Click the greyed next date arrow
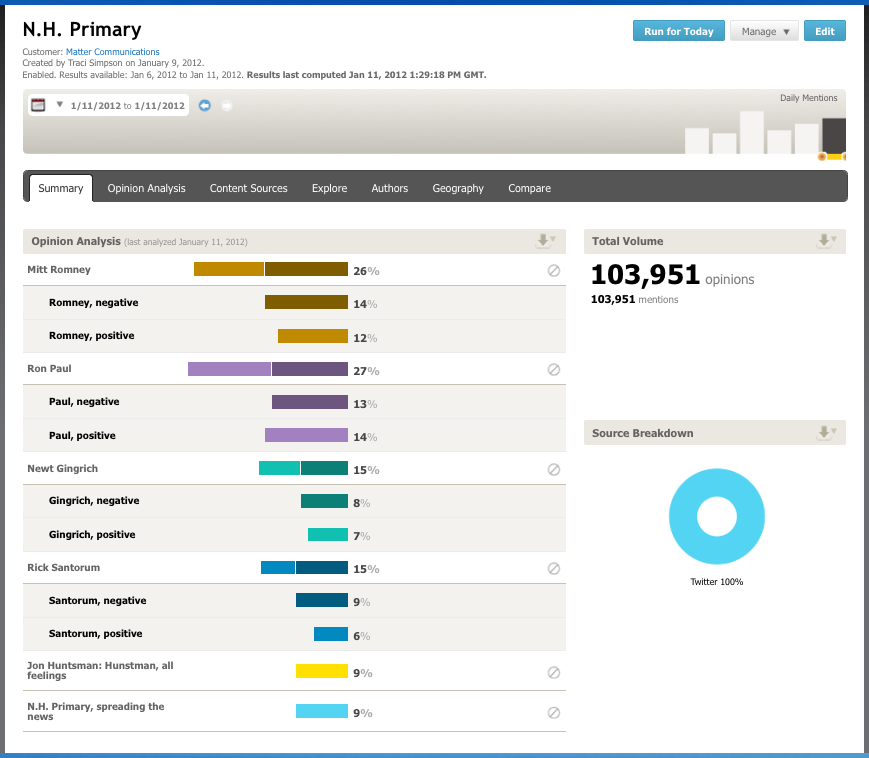The height and width of the screenshot is (758, 869). click(227, 105)
